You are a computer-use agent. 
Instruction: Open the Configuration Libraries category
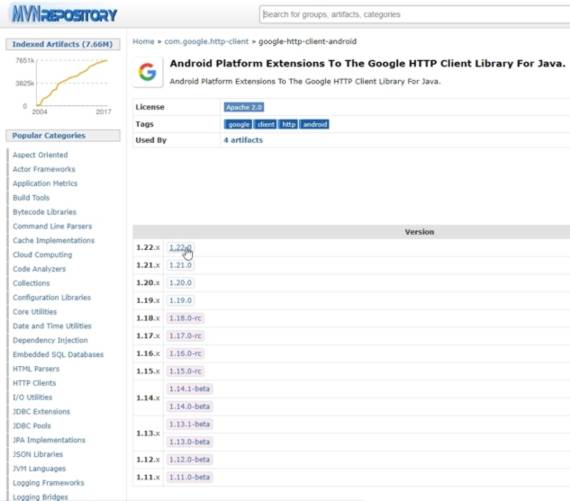[52, 297]
